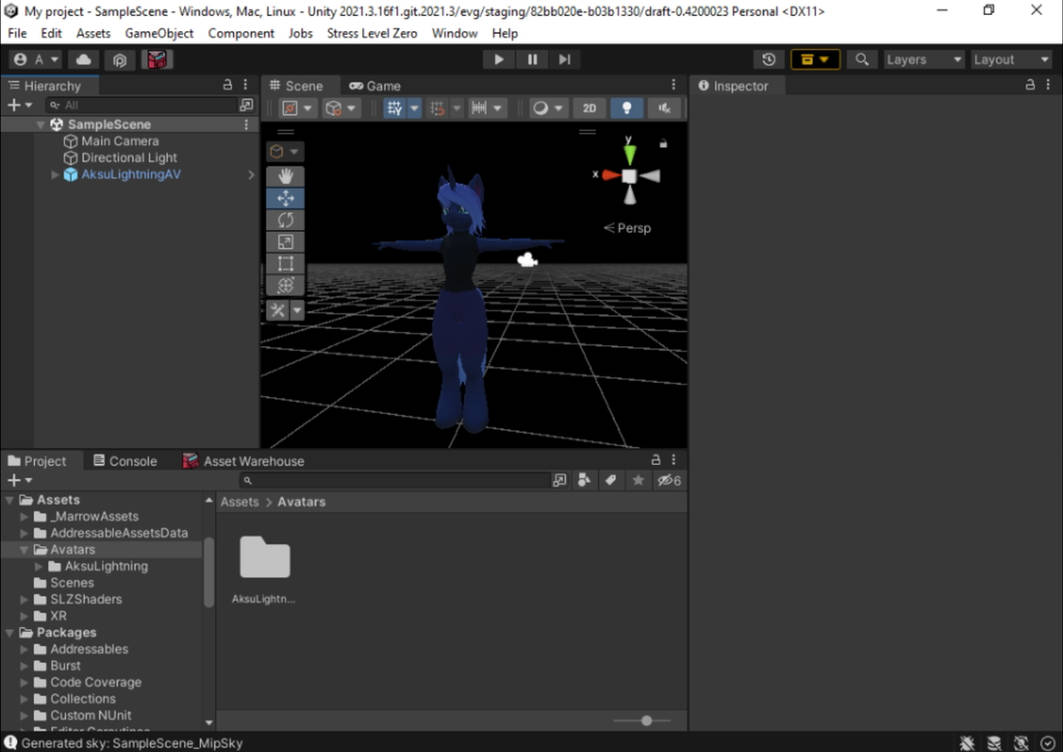This screenshot has width=1063, height=752.
Task: Toggle hidden packages visibility eye
Action: (669, 480)
